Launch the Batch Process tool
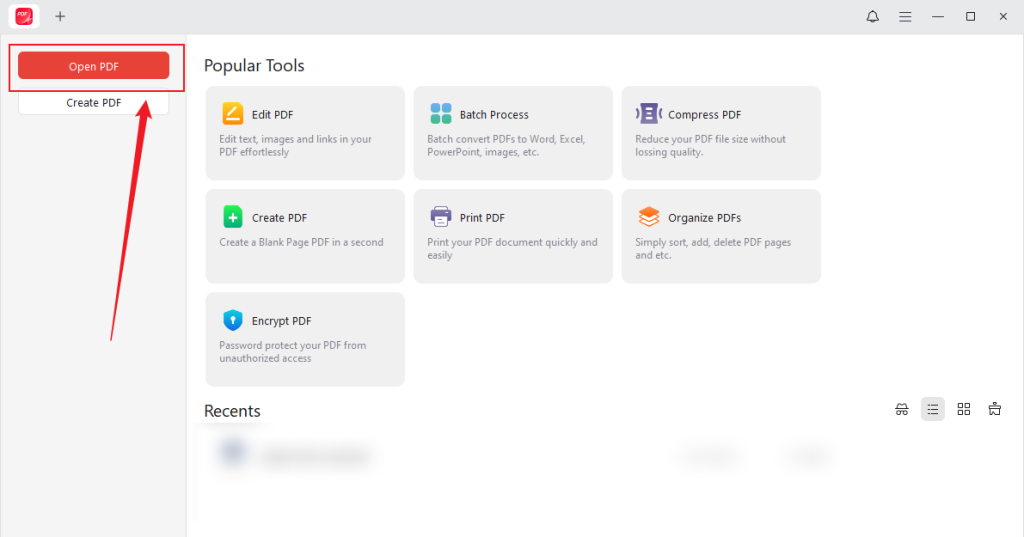This screenshot has width=1024, height=537. [x=512, y=132]
